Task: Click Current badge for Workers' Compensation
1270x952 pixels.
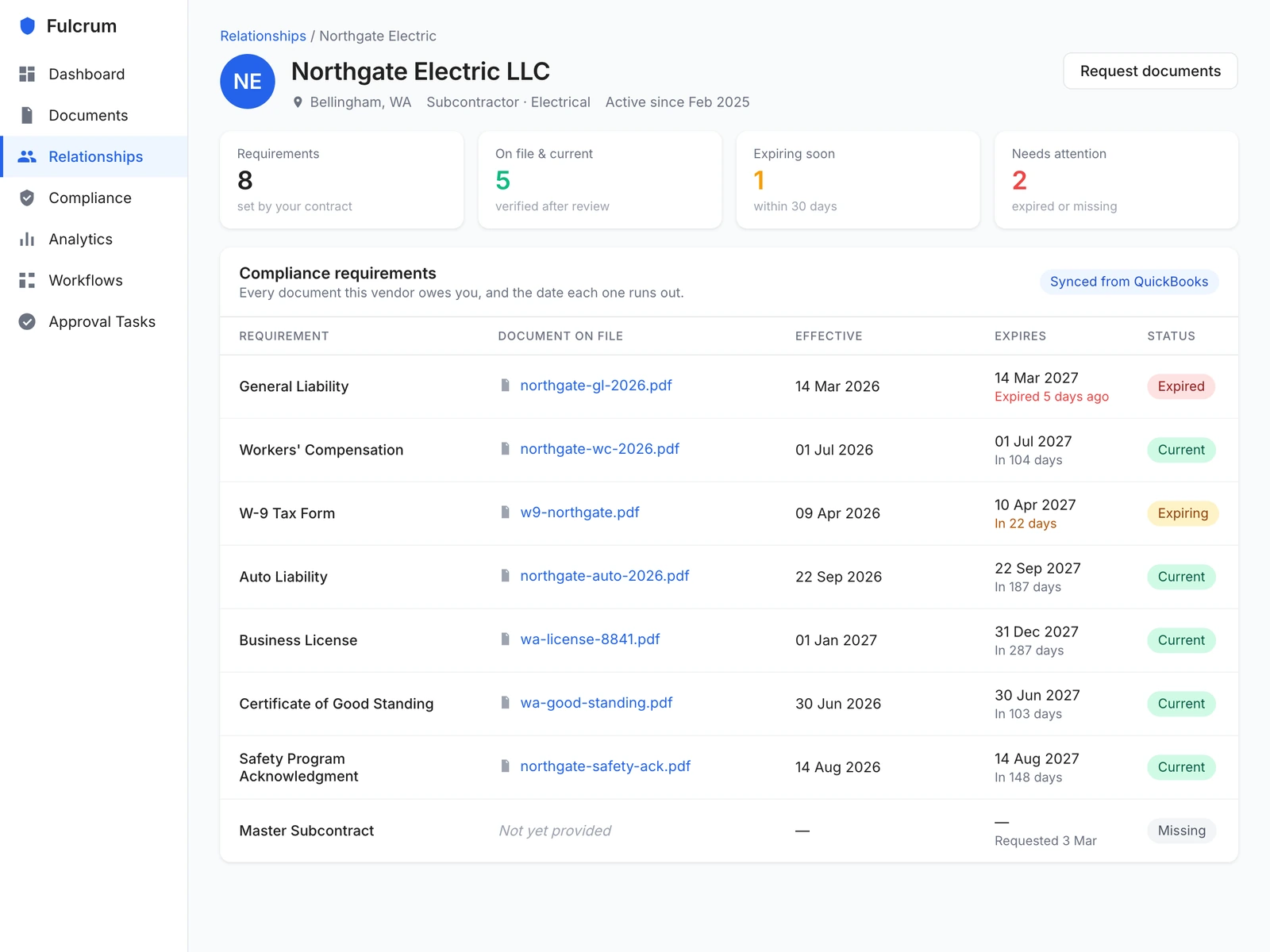Action: [x=1181, y=450]
